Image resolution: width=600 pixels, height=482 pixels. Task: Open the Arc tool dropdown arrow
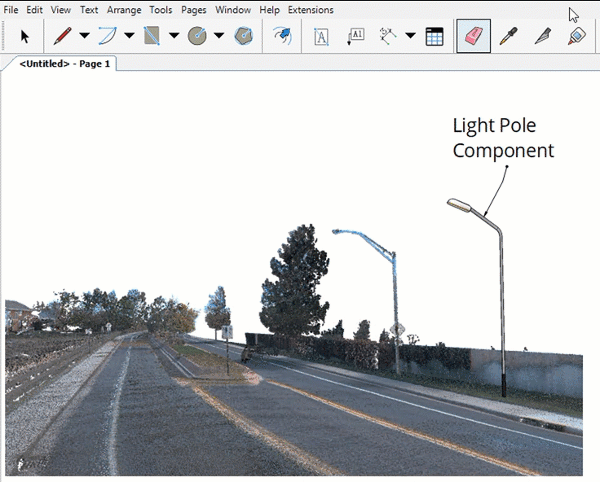(129, 36)
